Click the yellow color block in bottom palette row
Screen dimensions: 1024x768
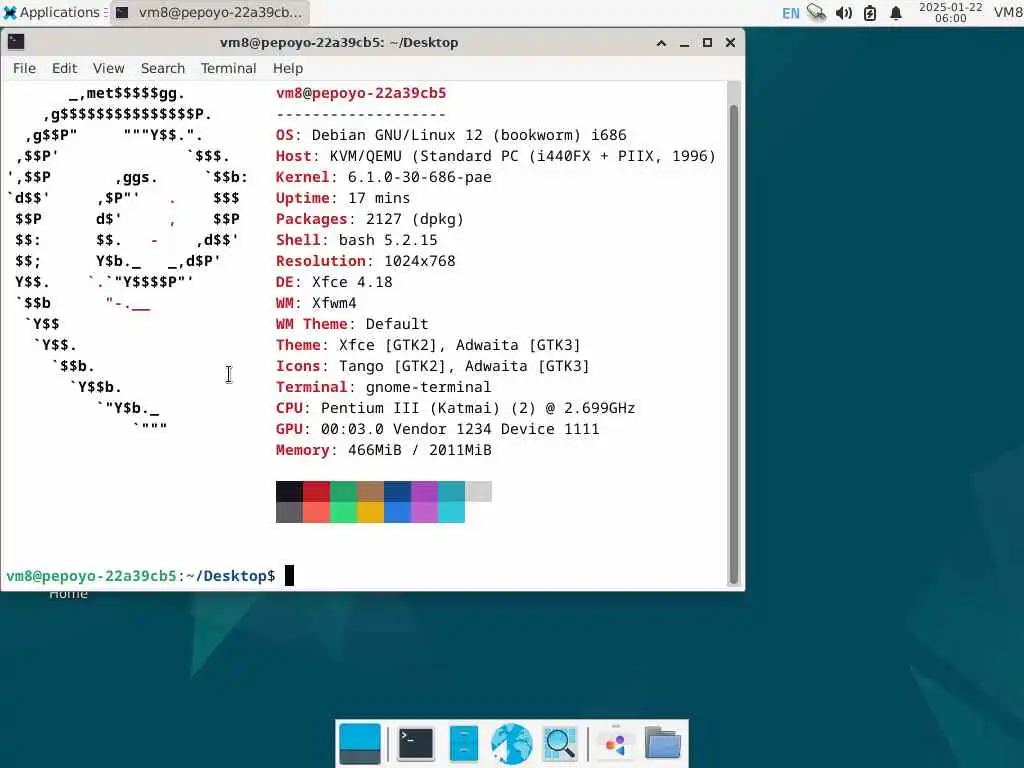[x=370, y=512]
